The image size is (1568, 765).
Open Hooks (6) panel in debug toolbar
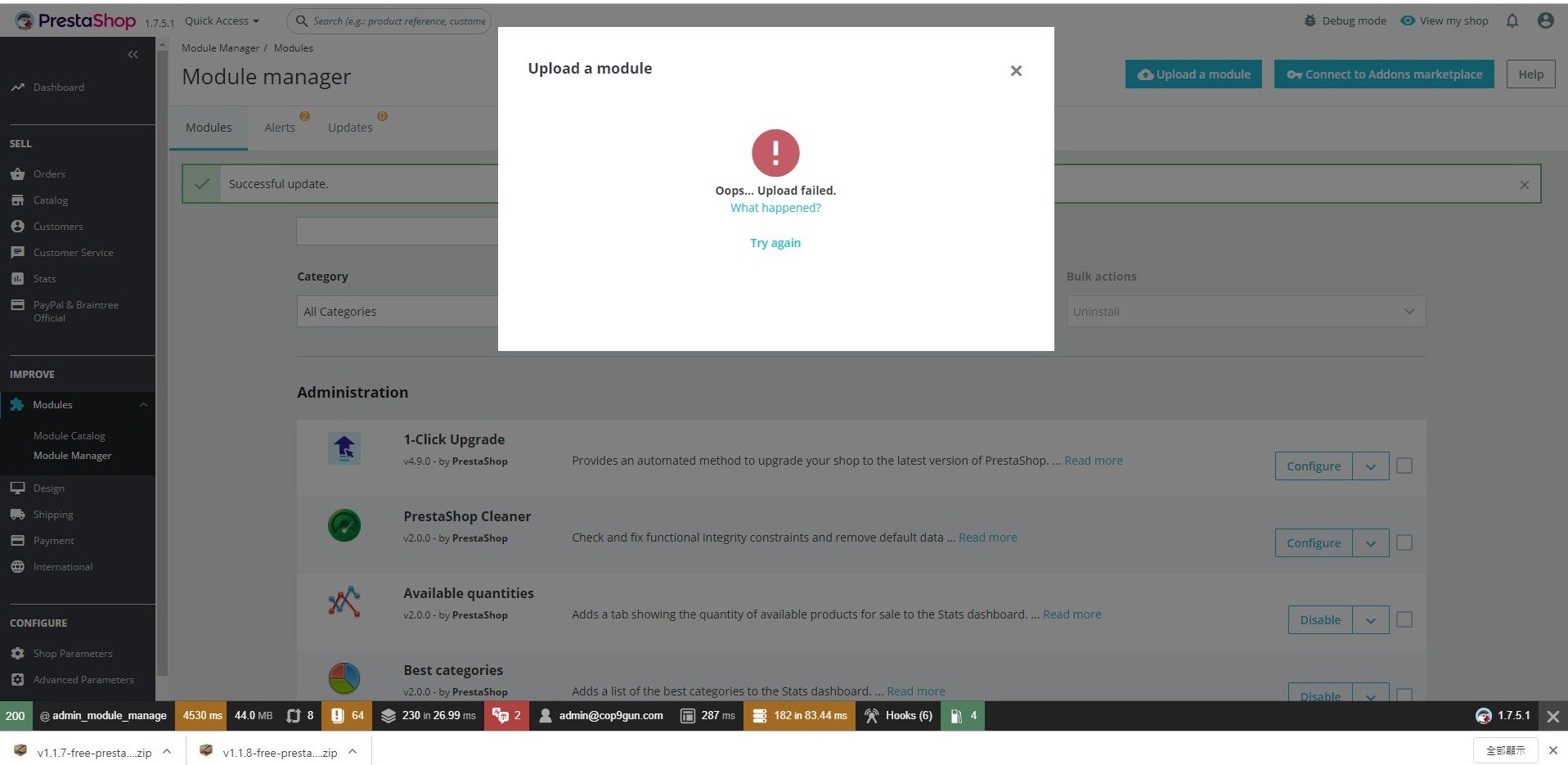pos(898,716)
